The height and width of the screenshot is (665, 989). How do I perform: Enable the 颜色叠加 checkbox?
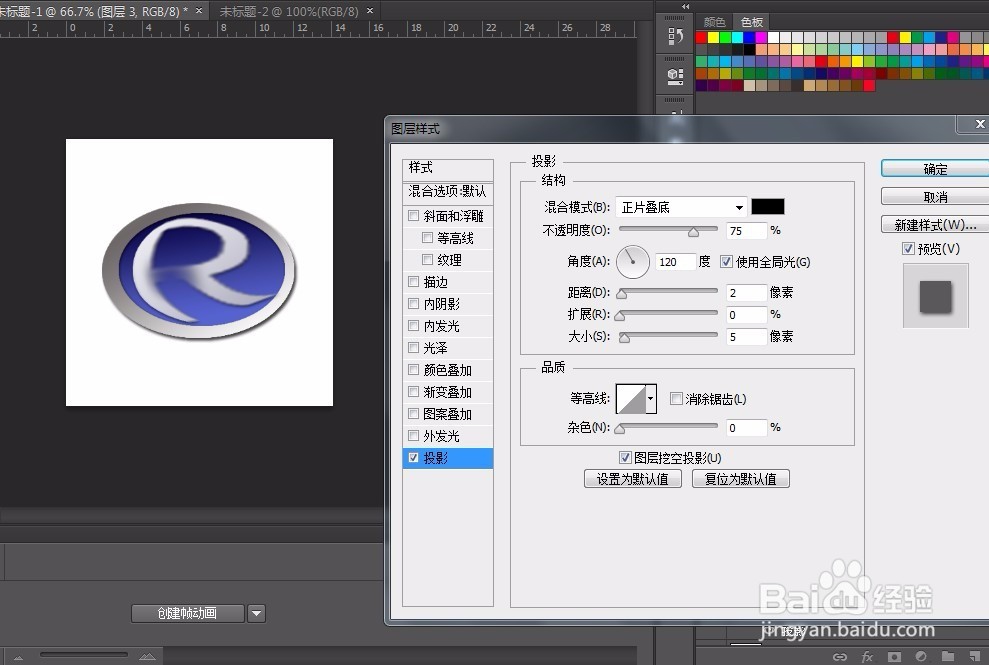coord(414,370)
